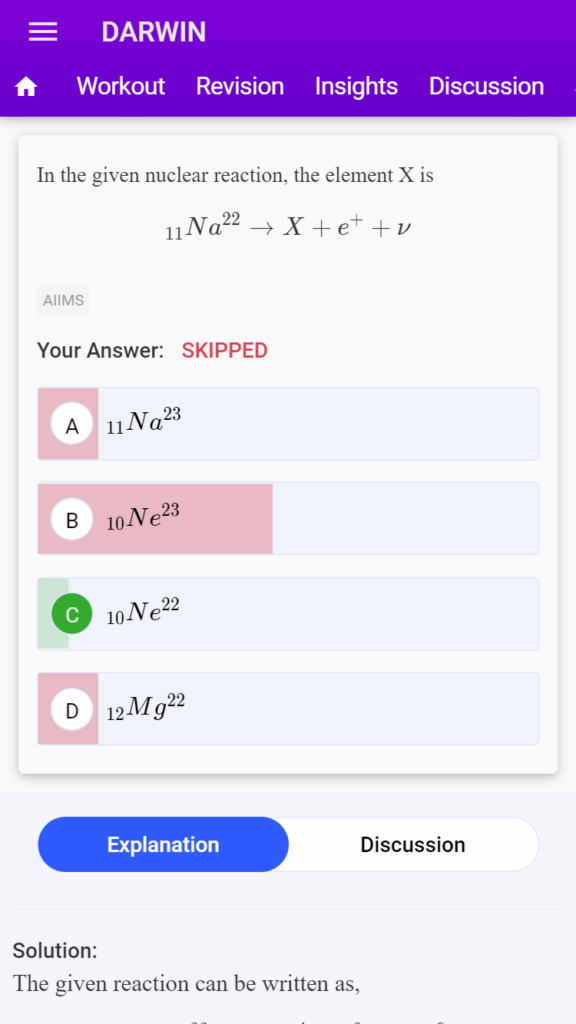Image resolution: width=576 pixels, height=1024 pixels.
Task: Choose answer row 10Ne22
Action: [x=288, y=614]
